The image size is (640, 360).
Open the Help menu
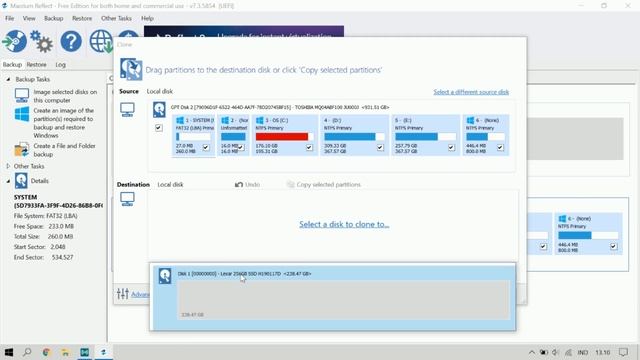147,18
